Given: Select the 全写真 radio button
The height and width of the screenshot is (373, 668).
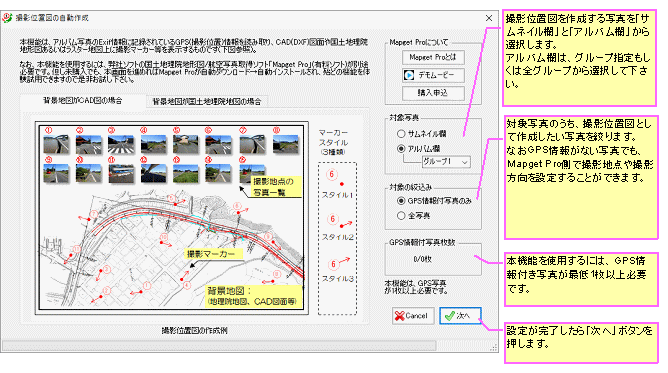Looking at the screenshot, I should [x=400, y=216].
